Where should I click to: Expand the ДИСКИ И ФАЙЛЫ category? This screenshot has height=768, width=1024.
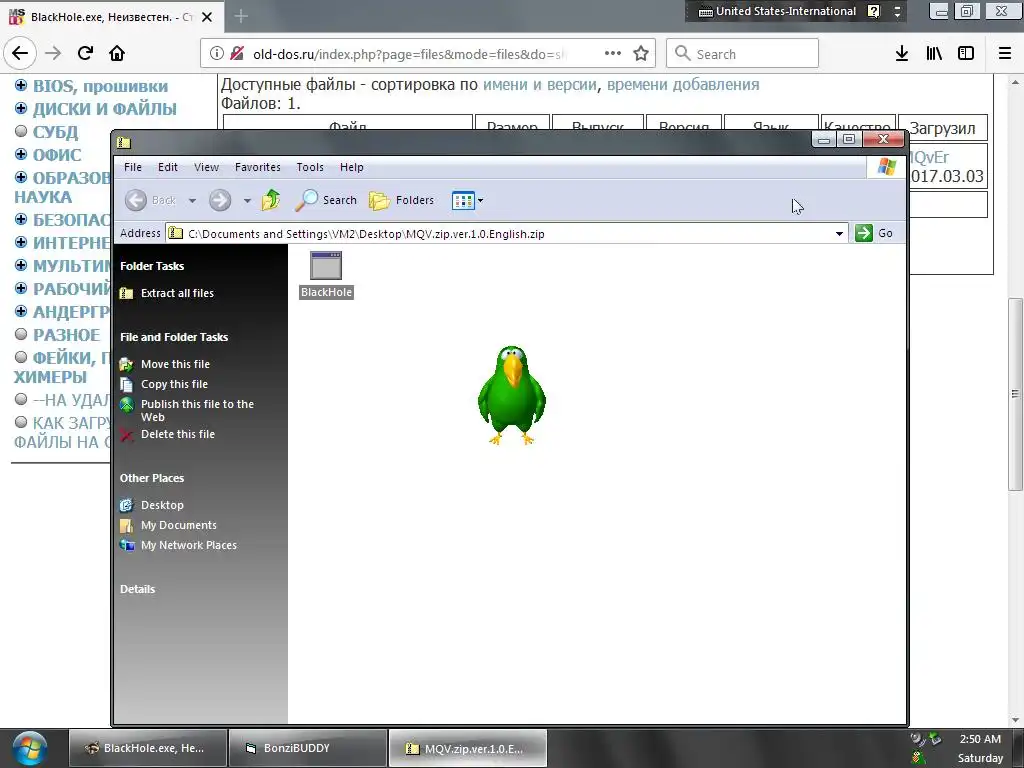(x=21, y=108)
